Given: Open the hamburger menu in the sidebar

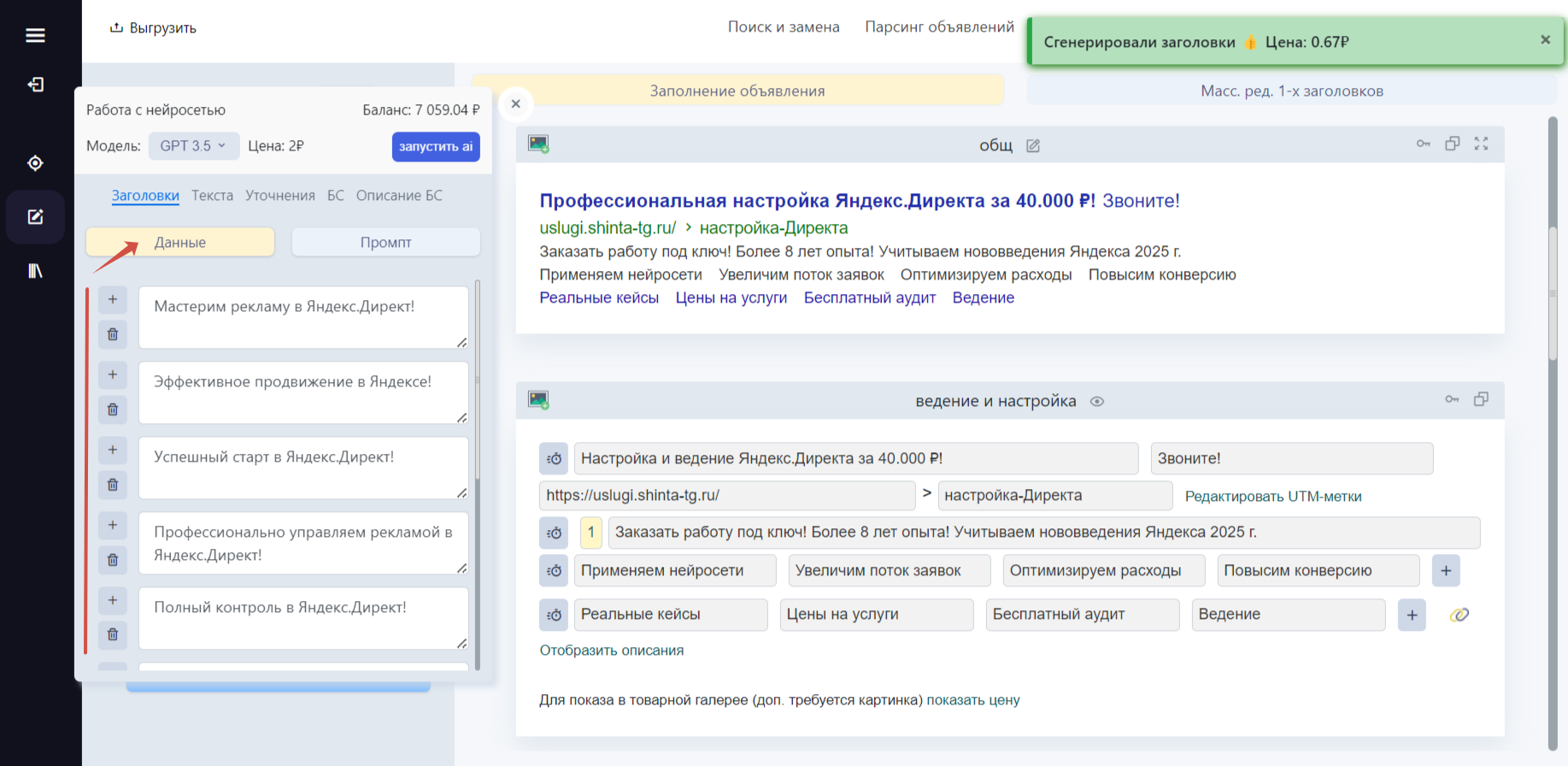Looking at the screenshot, I should (35, 35).
